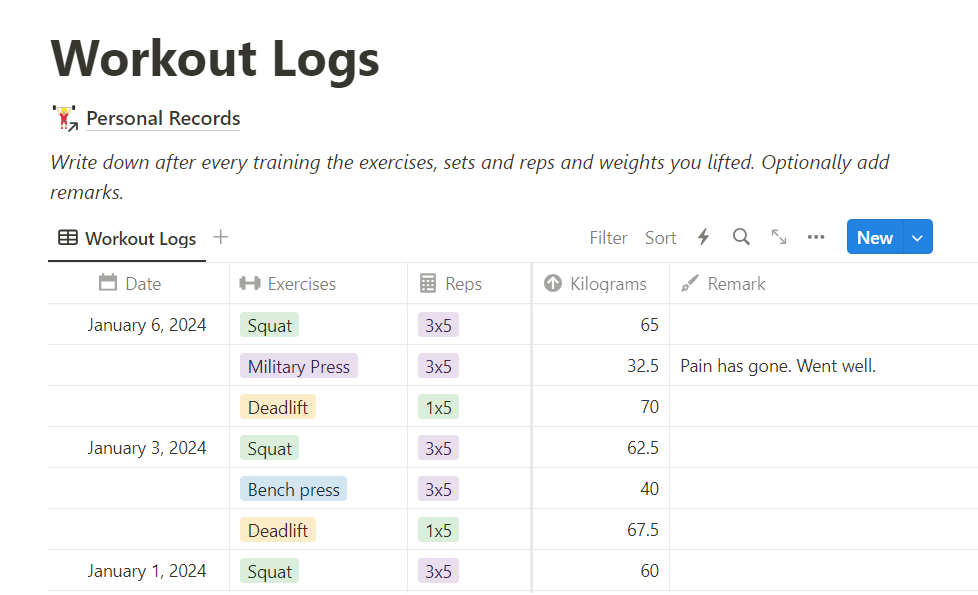The height and width of the screenshot is (595, 978).
Task: Open the three-dots more options menu
Action: [816, 237]
